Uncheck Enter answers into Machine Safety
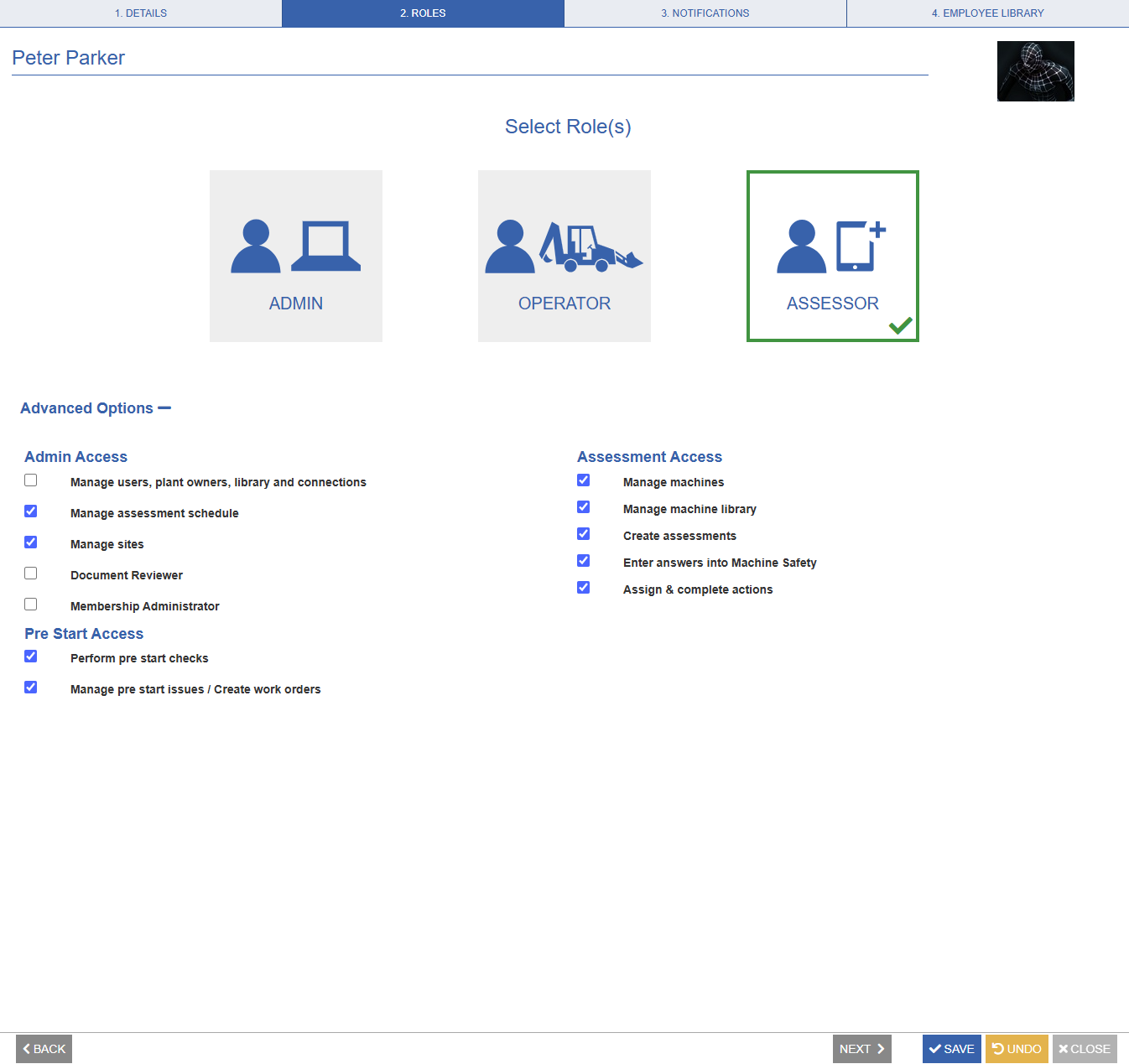Screen dimensions: 1129x1064 (584, 561)
